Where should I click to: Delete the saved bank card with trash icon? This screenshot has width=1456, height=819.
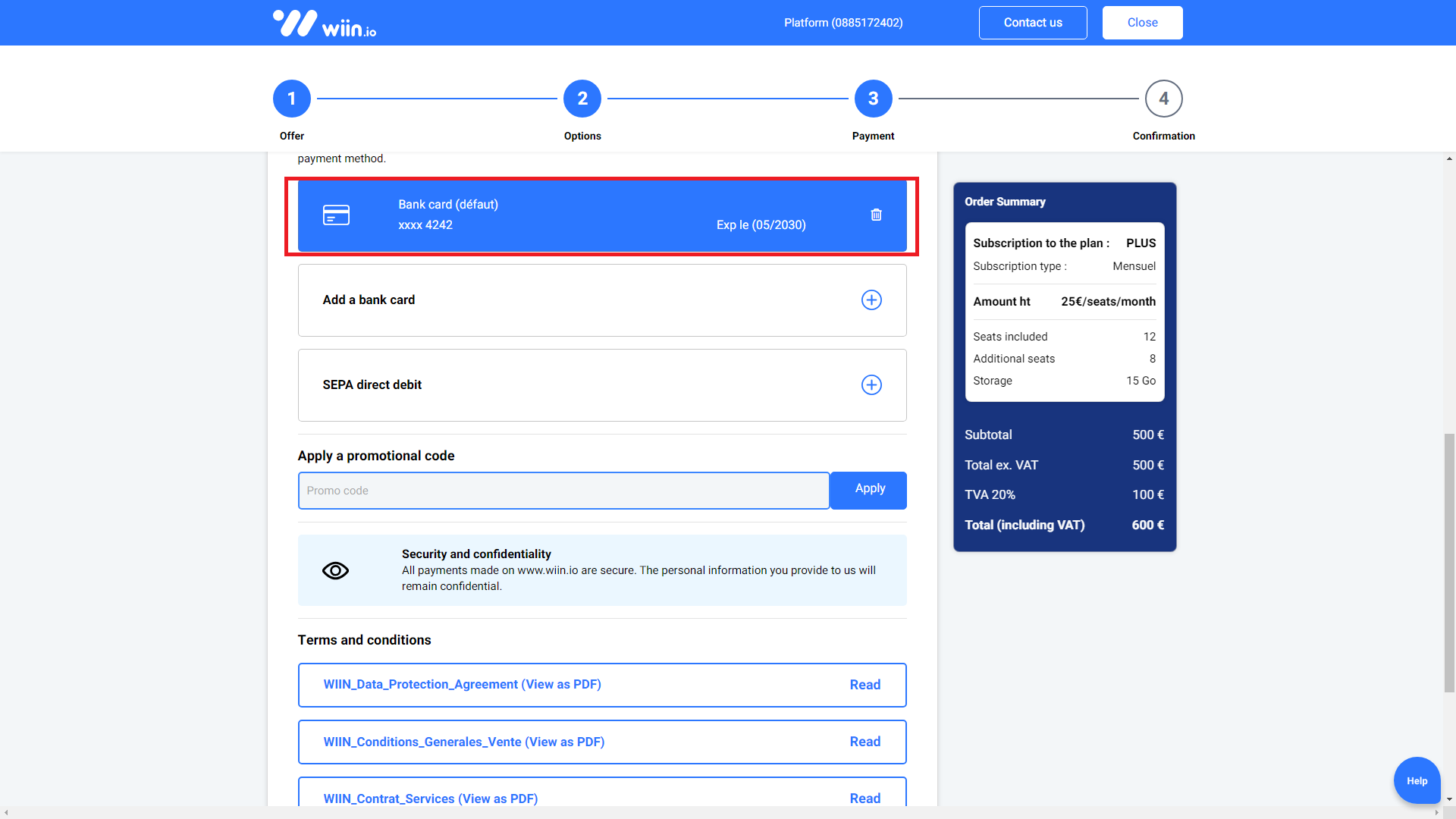pyautogui.click(x=876, y=215)
